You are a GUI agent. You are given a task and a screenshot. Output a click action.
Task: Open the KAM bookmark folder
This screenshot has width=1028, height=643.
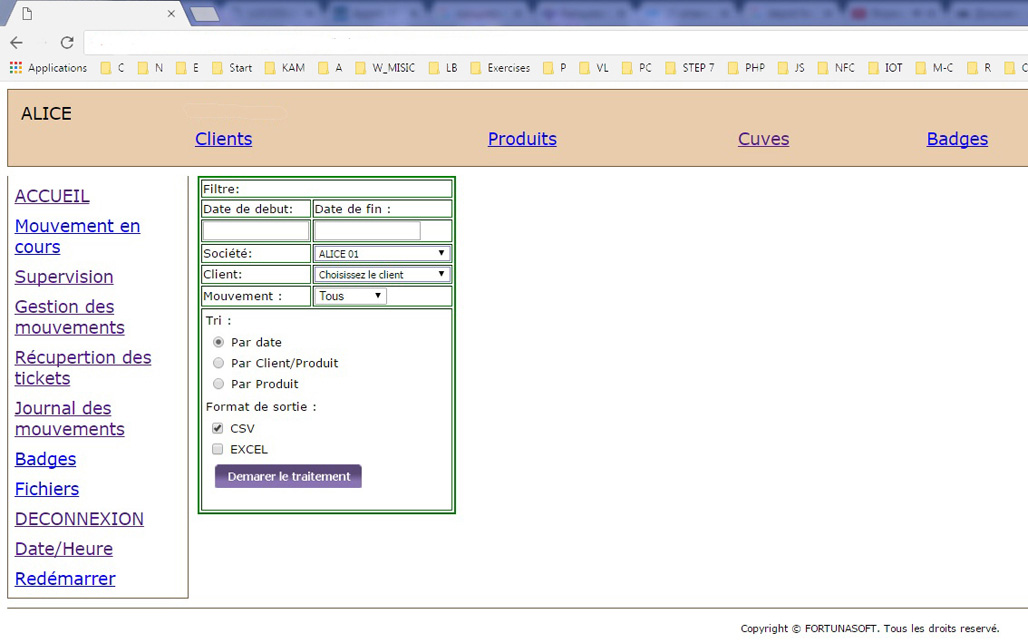284,68
